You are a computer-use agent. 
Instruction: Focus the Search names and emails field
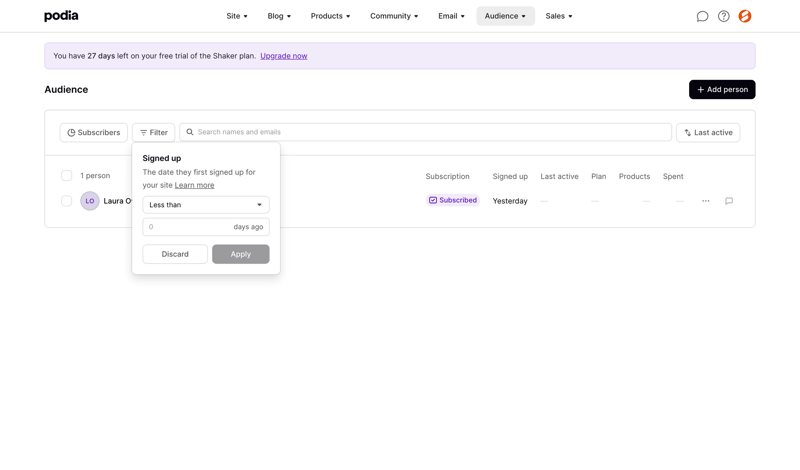426,132
